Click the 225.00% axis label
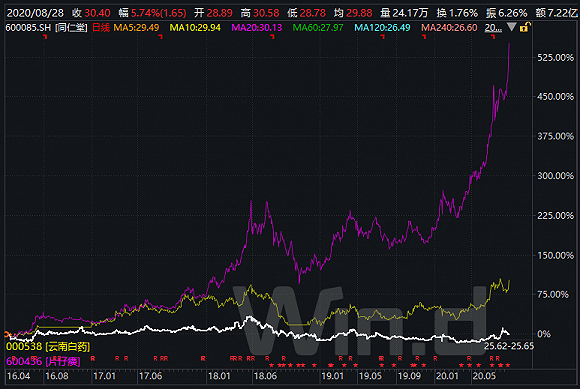The width and height of the screenshot is (580, 389). pyautogui.click(x=556, y=216)
